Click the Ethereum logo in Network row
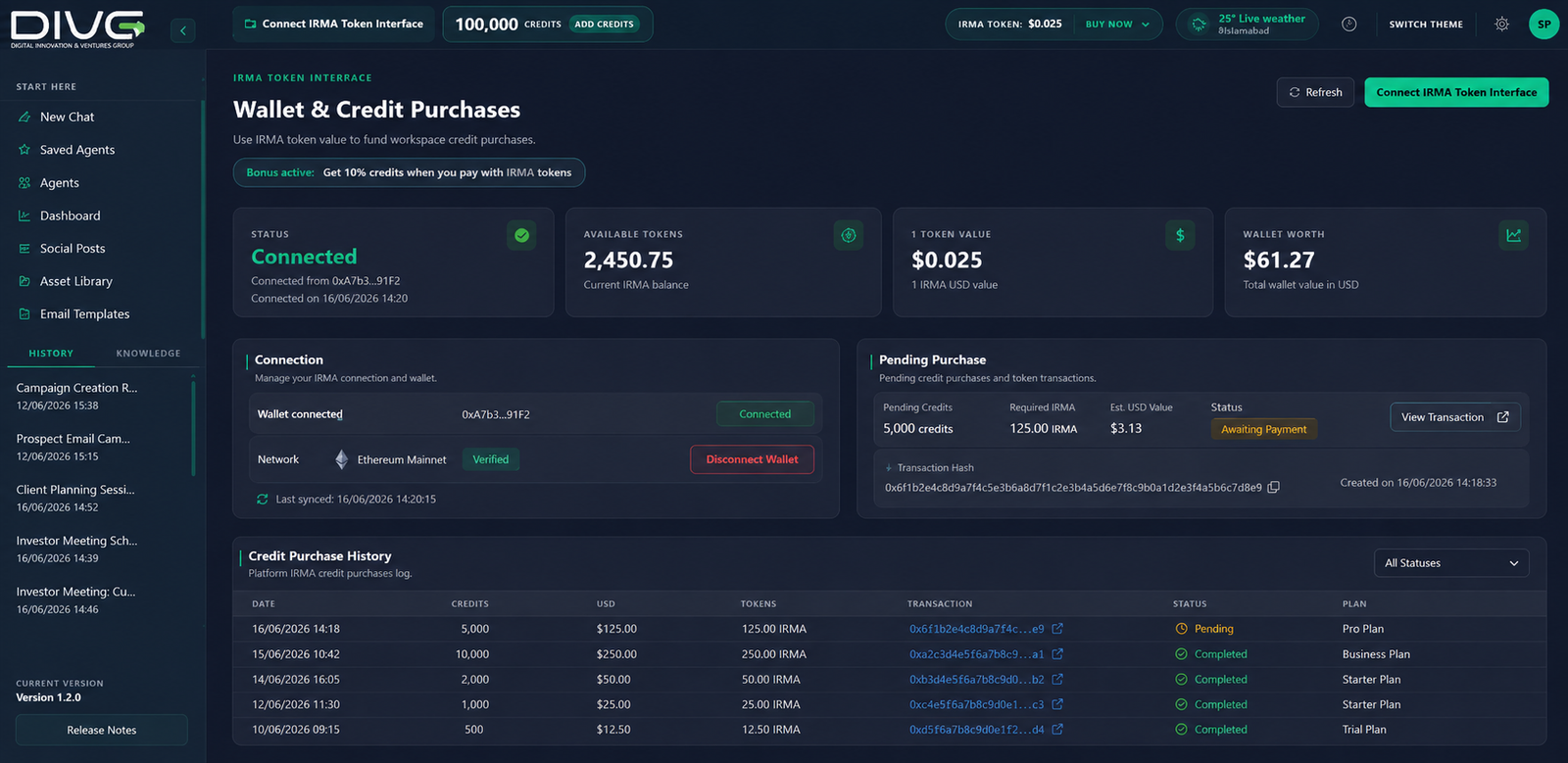 click(x=341, y=459)
